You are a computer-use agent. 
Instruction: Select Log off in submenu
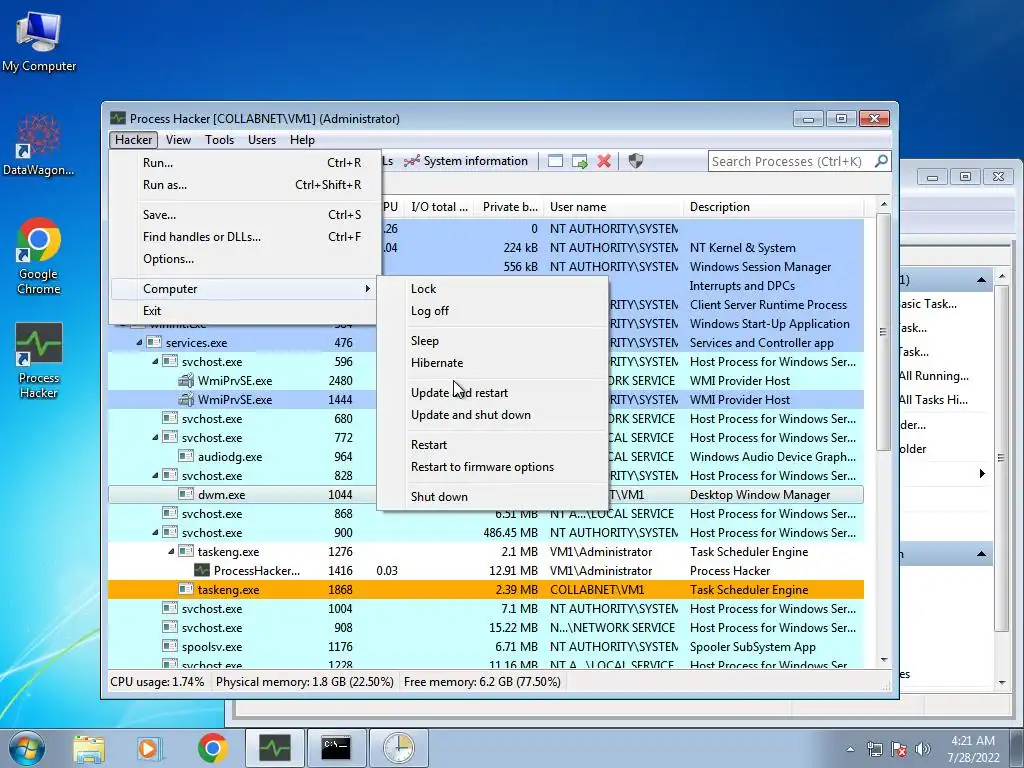coord(493,311)
